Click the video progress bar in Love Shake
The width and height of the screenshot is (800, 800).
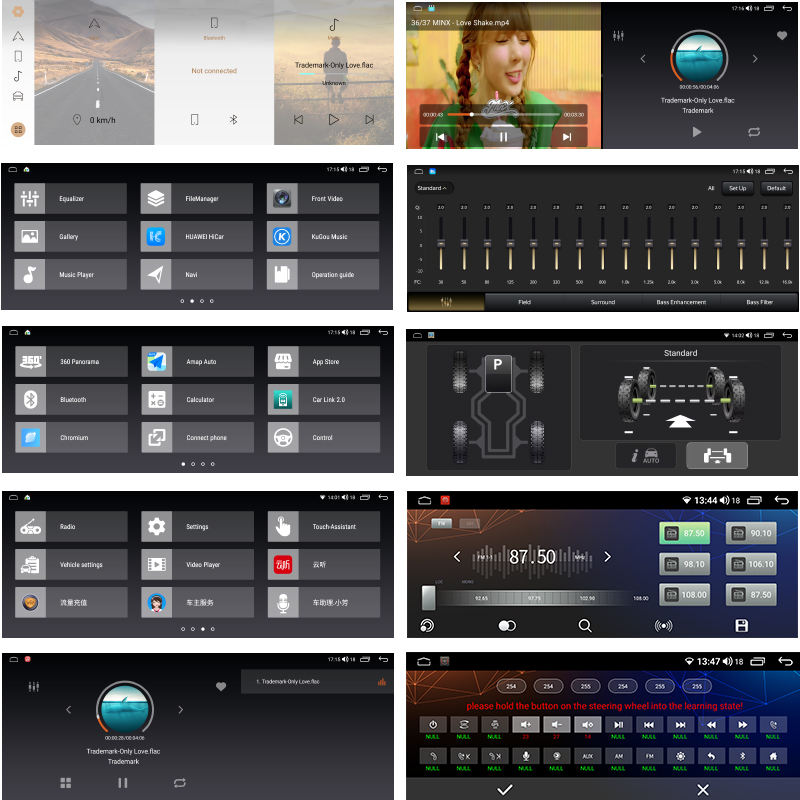(503, 115)
